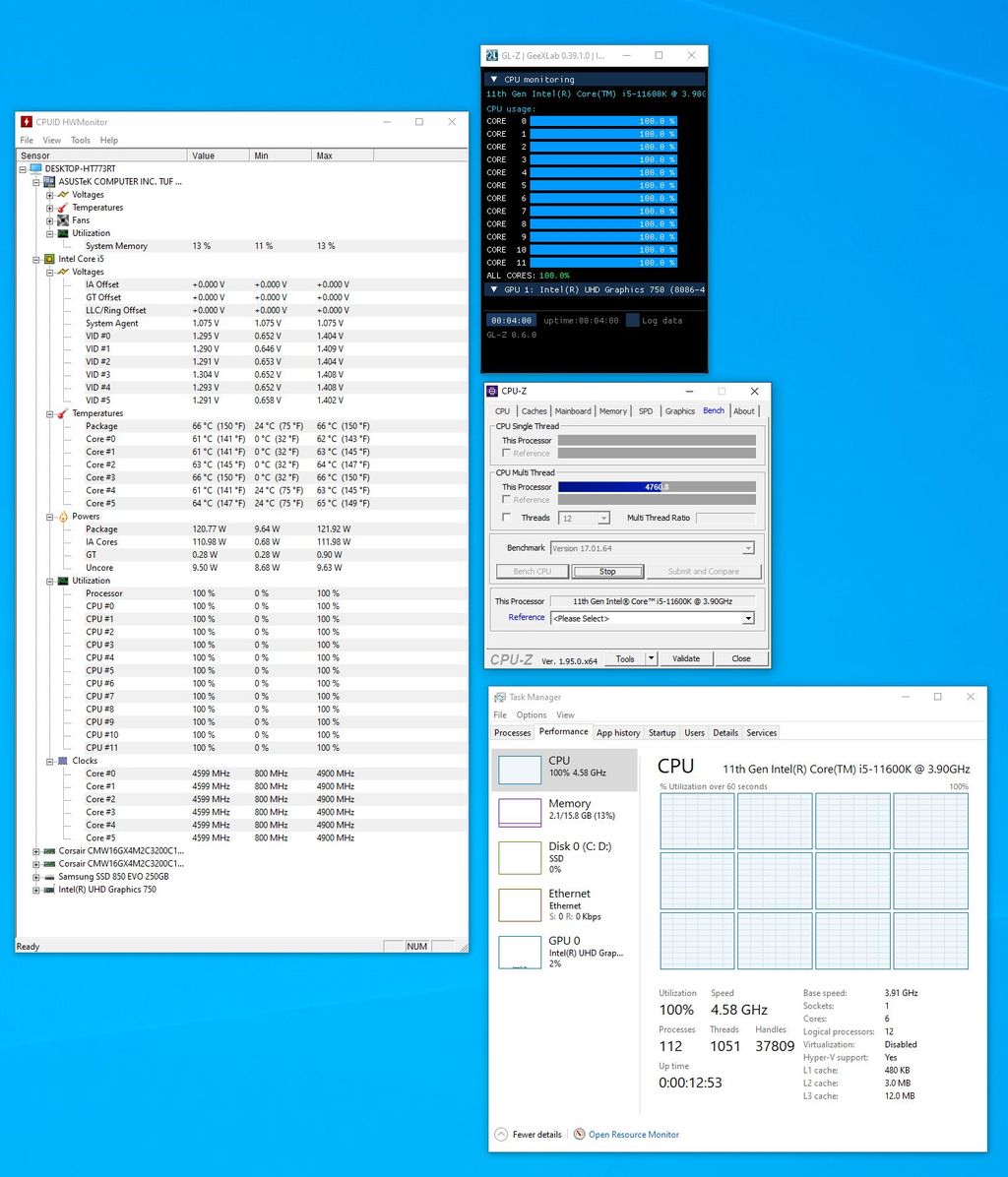Click the Tools button in CPU-Z
This screenshot has width=1008, height=1177.
[625, 659]
